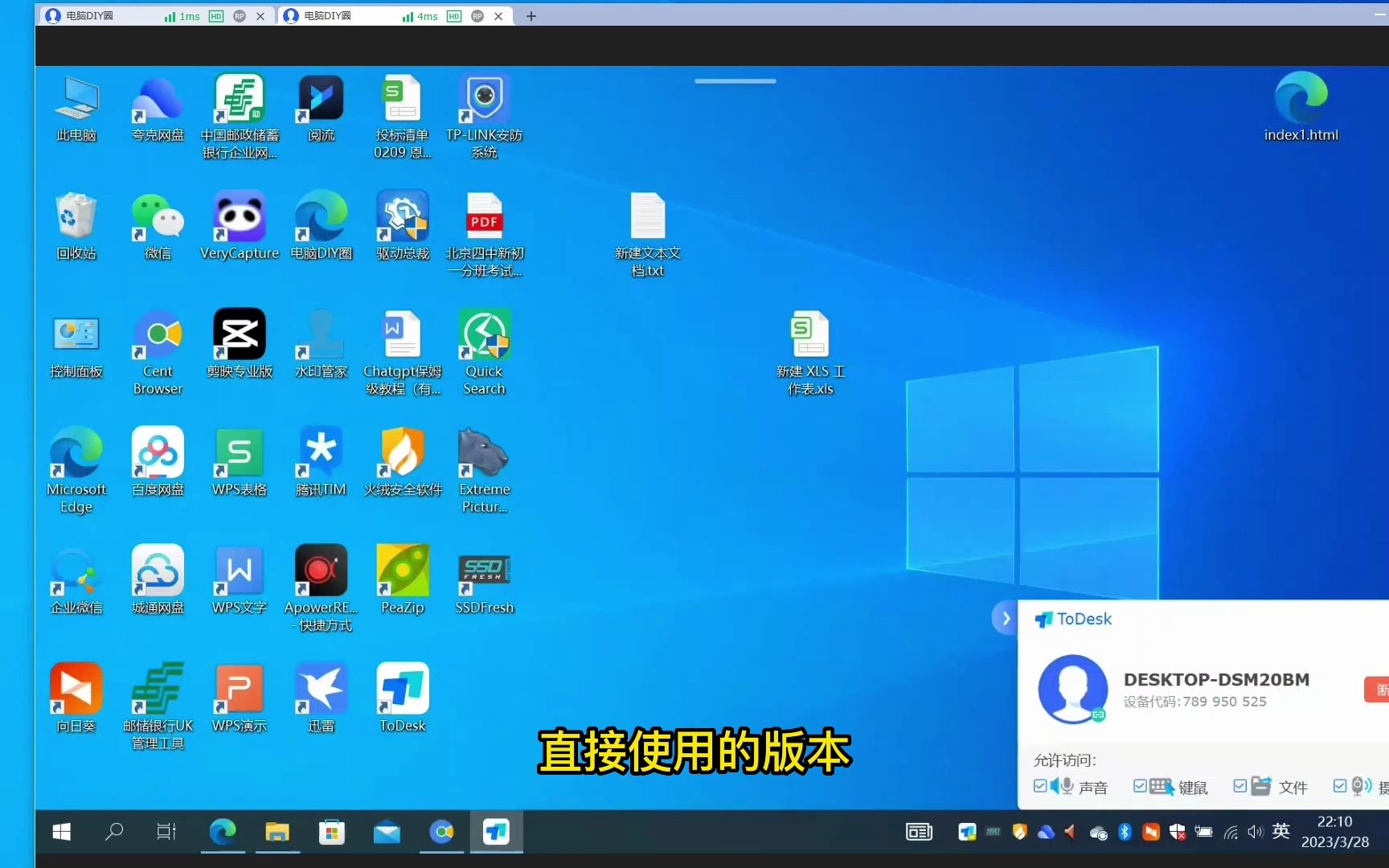The image size is (1389, 868).
Task: Switch the 英 input method indicator
Action: pos(1281,831)
